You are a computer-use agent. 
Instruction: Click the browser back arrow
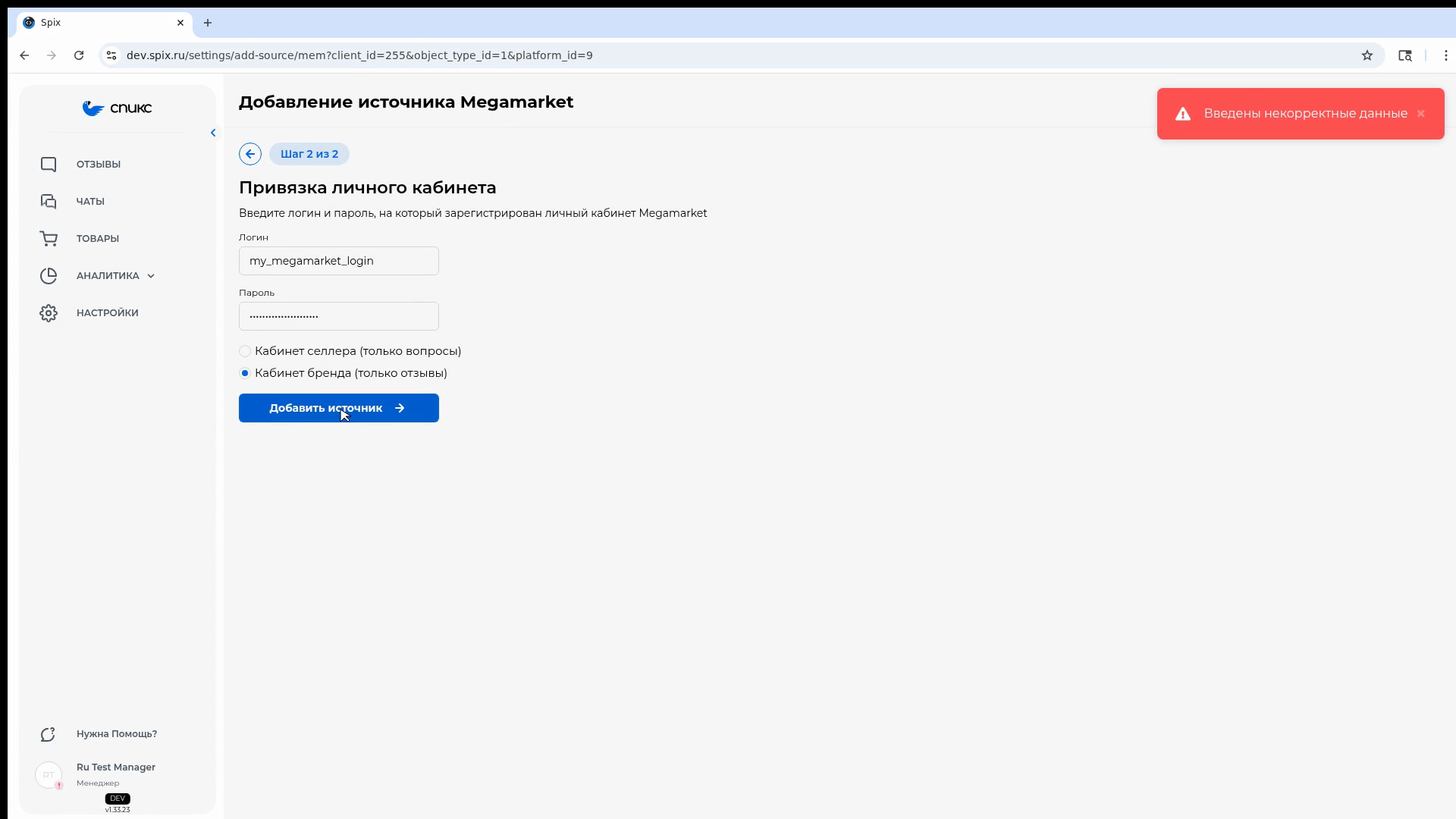pos(24,55)
